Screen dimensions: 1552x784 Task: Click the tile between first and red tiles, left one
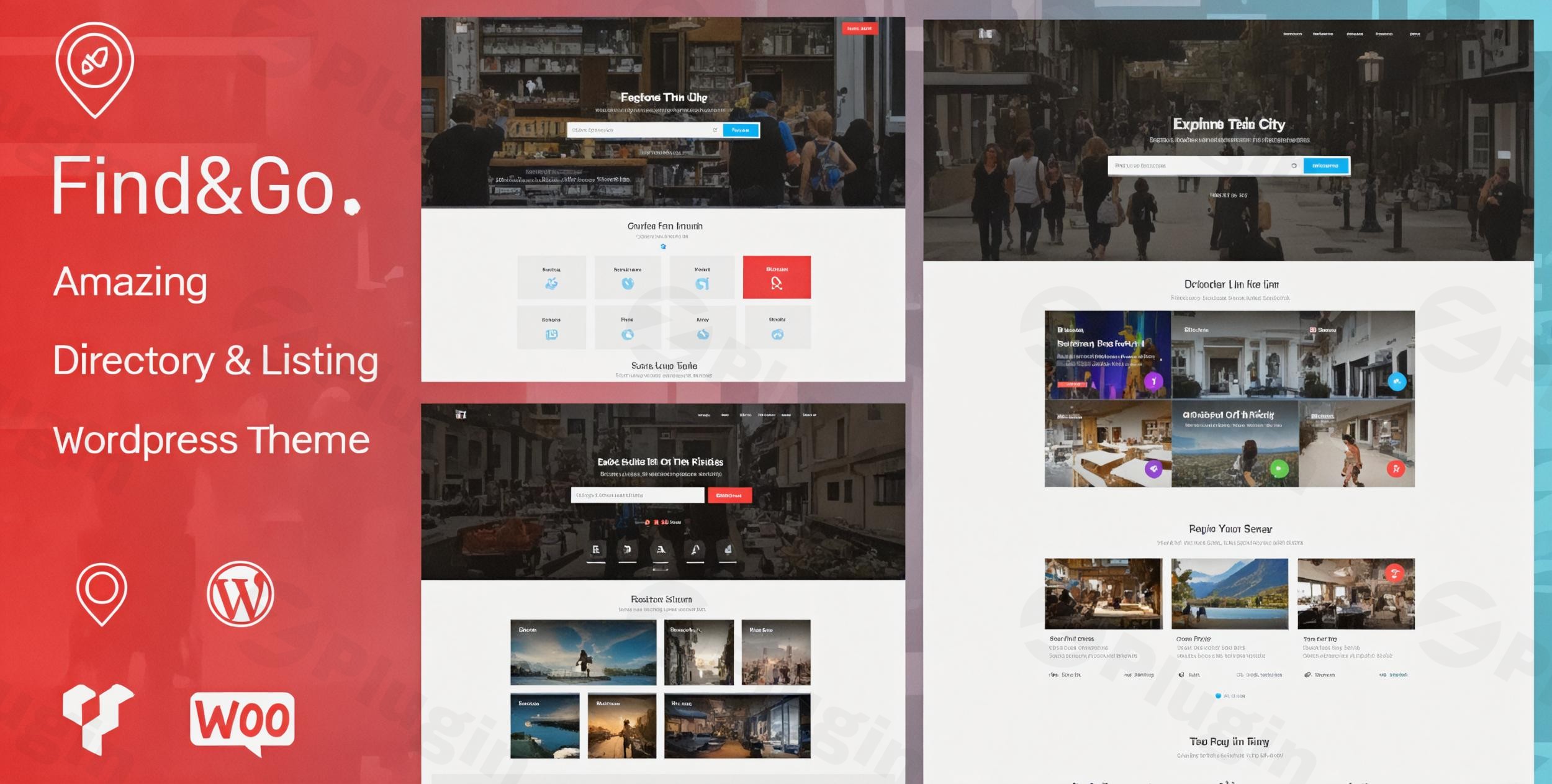pyautogui.click(x=628, y=277)
